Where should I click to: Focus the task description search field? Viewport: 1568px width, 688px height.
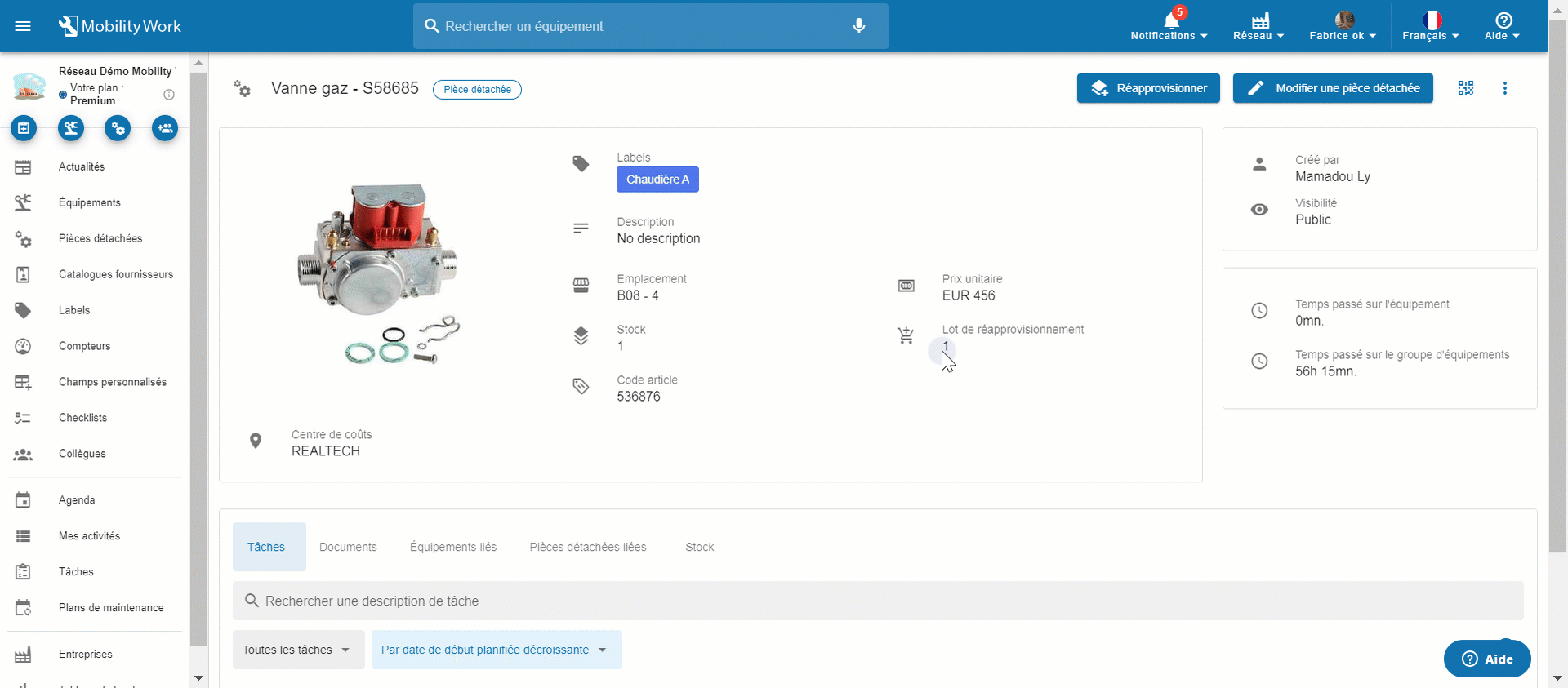pos(878,601)
